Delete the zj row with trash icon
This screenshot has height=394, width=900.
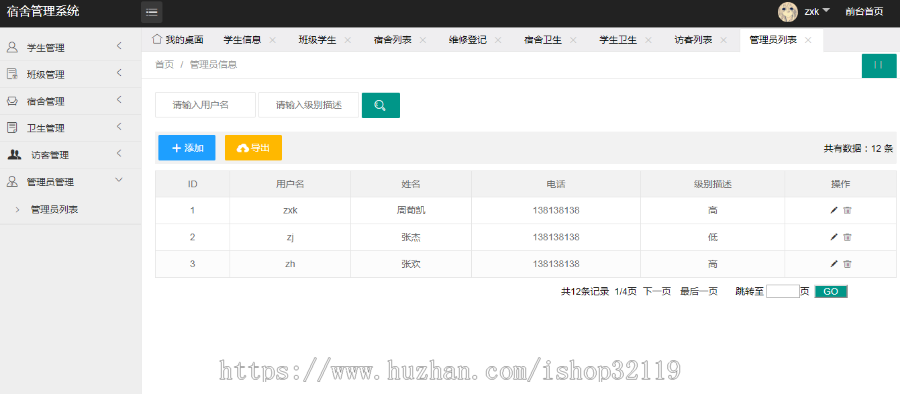[x=847, y=237]
